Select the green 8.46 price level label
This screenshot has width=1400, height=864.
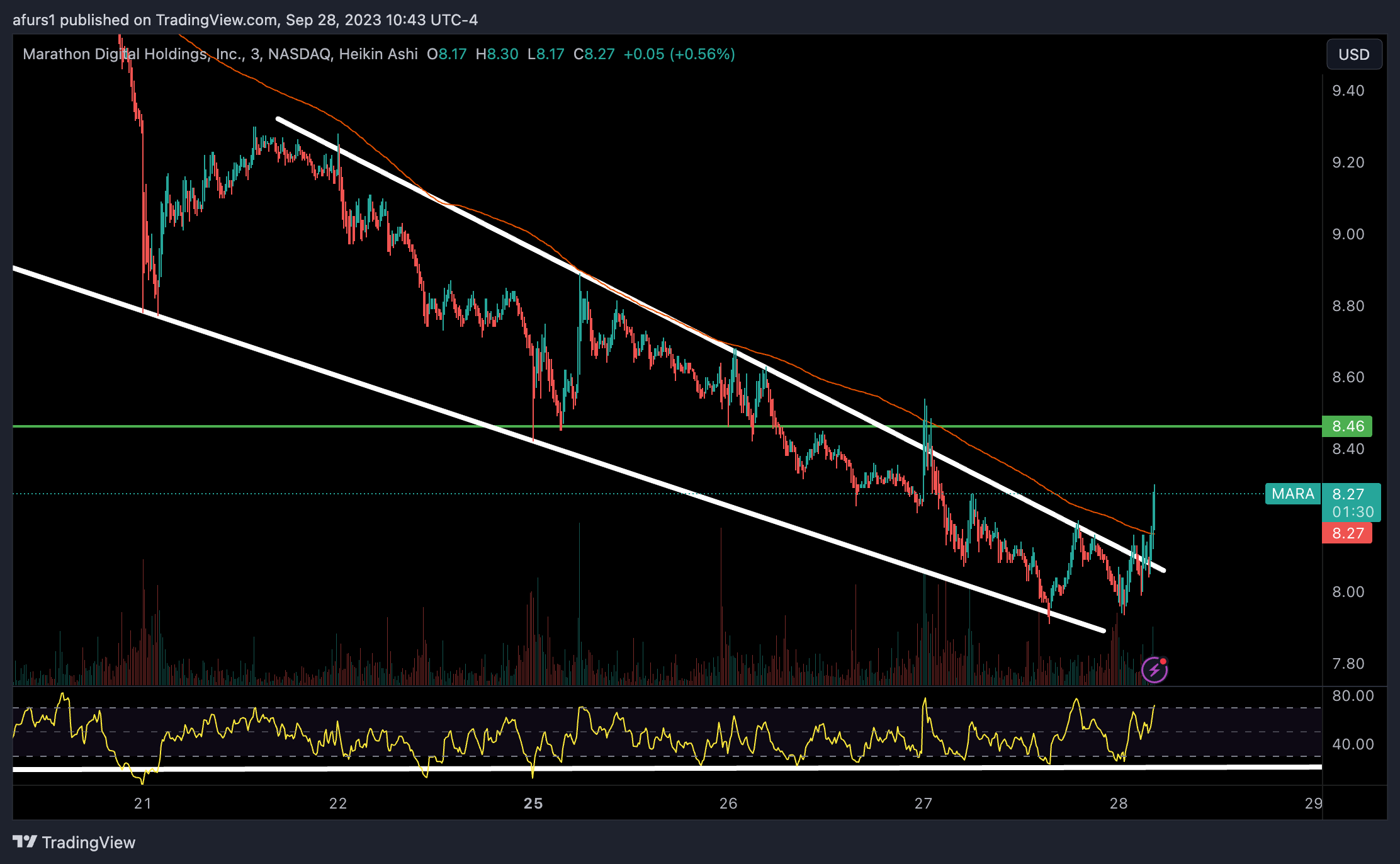click(x=1347, y=426)
